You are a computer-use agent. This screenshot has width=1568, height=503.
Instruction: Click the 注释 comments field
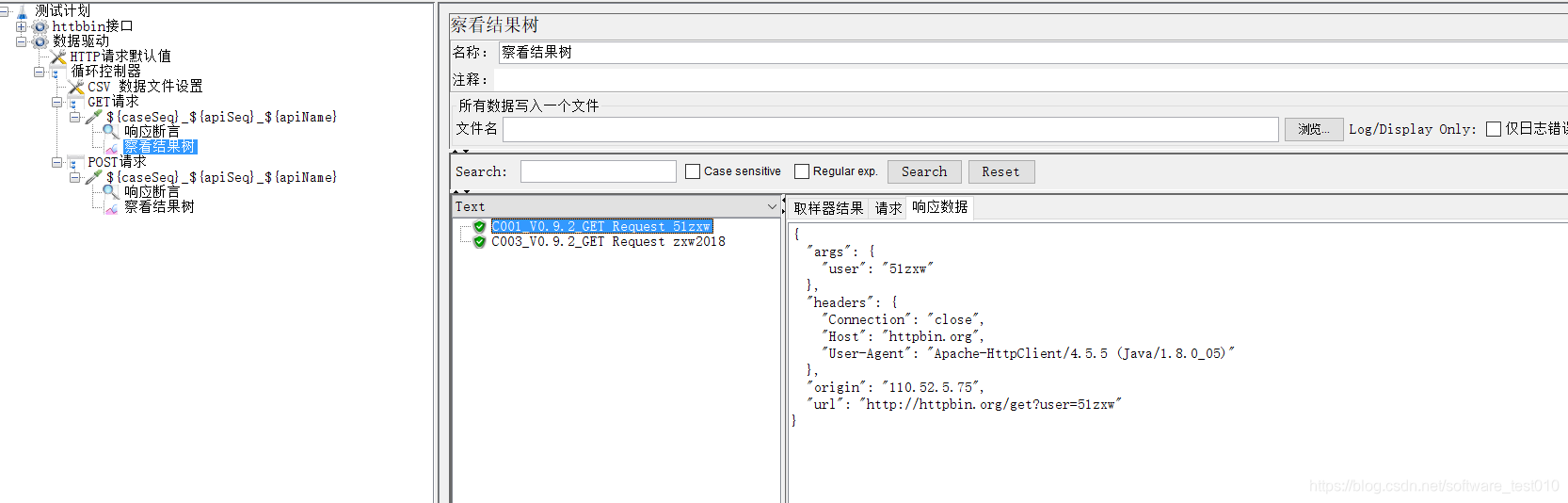pos(1032,80)
